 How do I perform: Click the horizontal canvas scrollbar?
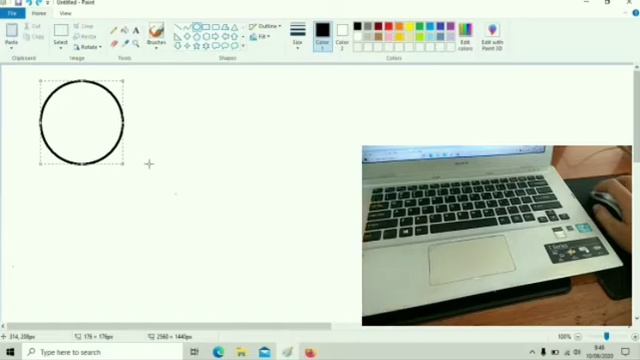click(x=169, y=326)
